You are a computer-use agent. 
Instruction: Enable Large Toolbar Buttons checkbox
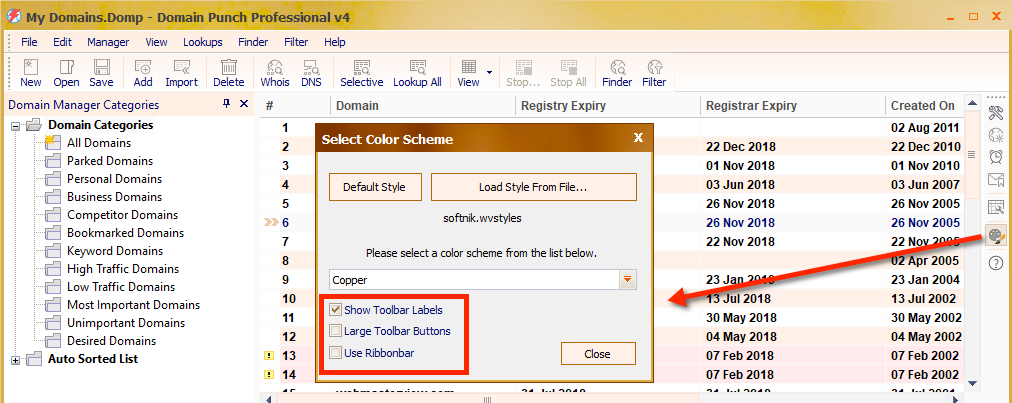click(335, 331)
